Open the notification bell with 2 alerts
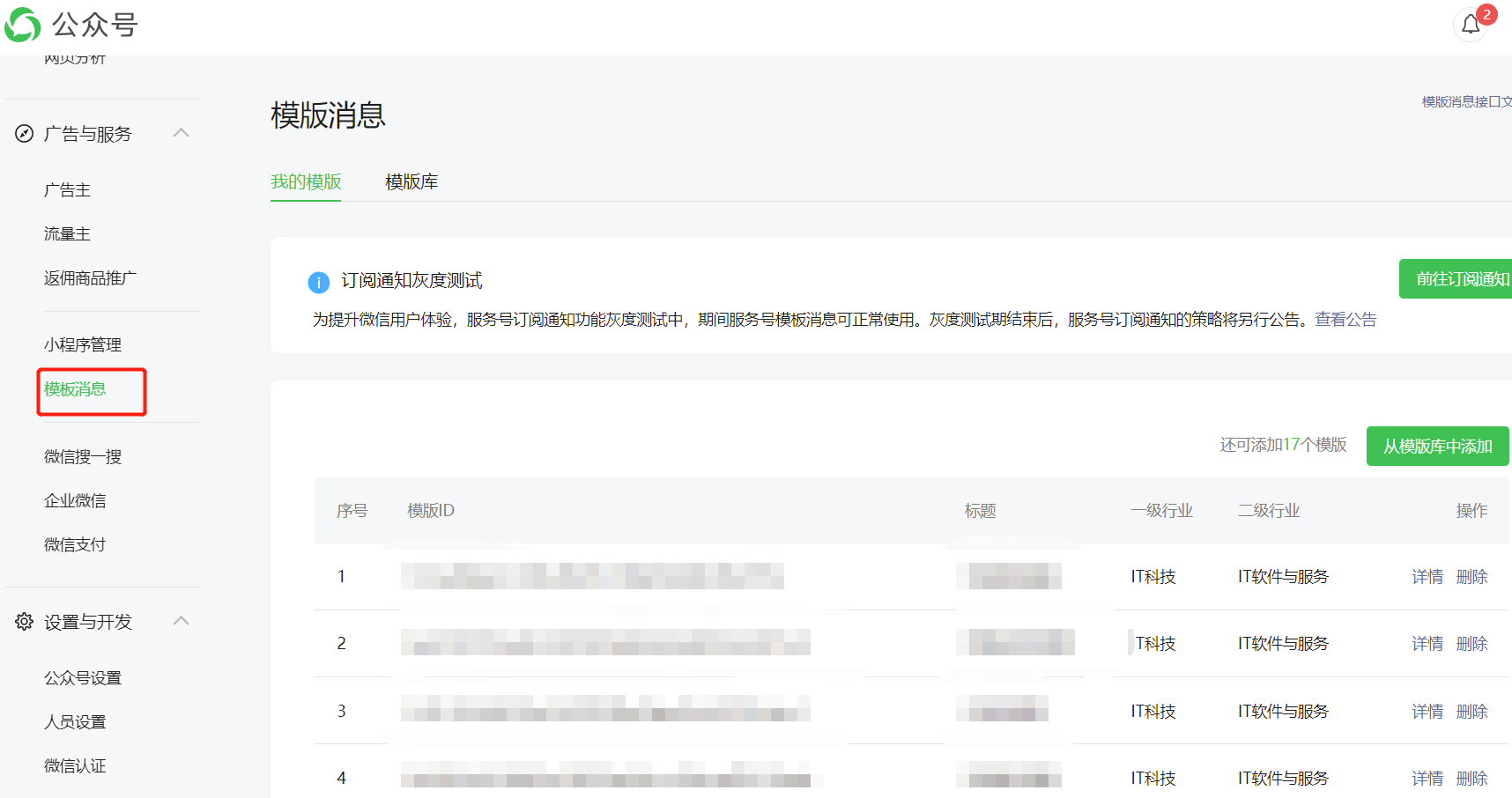1512x798 pixels. tap(1470, 25)
